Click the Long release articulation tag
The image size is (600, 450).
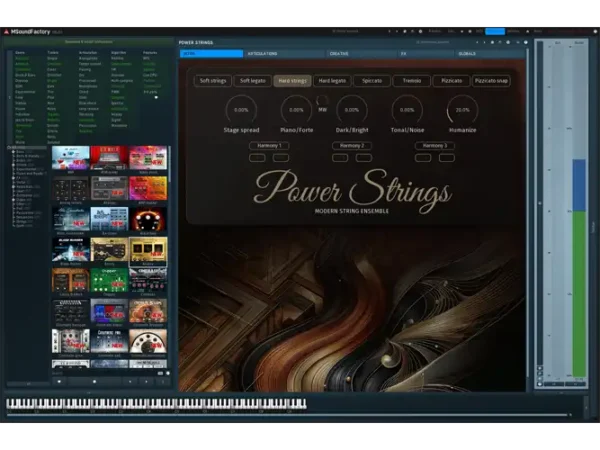[89, 109]
